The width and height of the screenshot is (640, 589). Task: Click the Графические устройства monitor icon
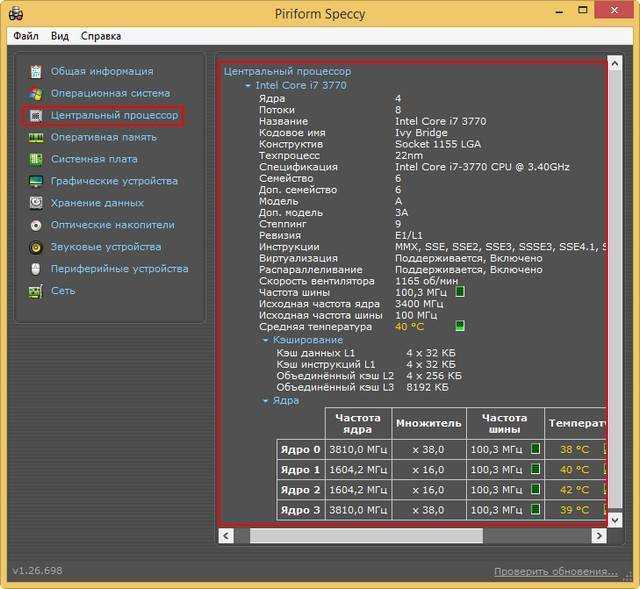click(x=36, y=181)
